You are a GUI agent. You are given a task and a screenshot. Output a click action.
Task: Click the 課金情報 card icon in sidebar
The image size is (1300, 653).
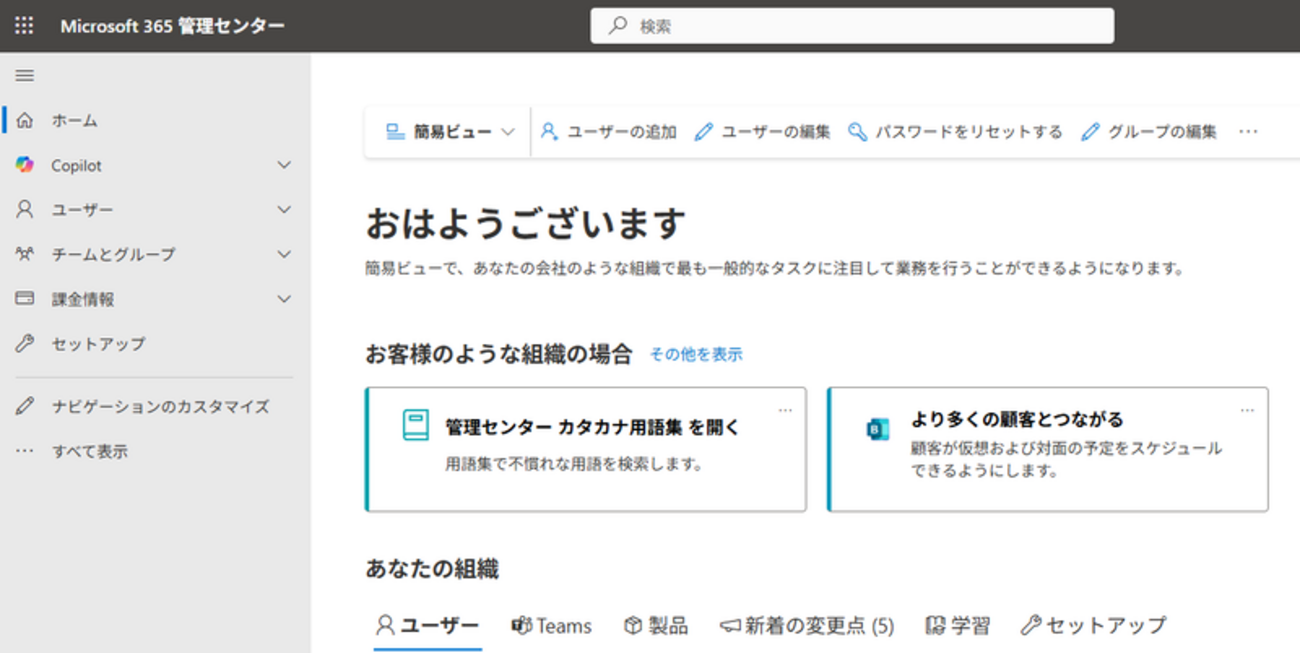25,299
